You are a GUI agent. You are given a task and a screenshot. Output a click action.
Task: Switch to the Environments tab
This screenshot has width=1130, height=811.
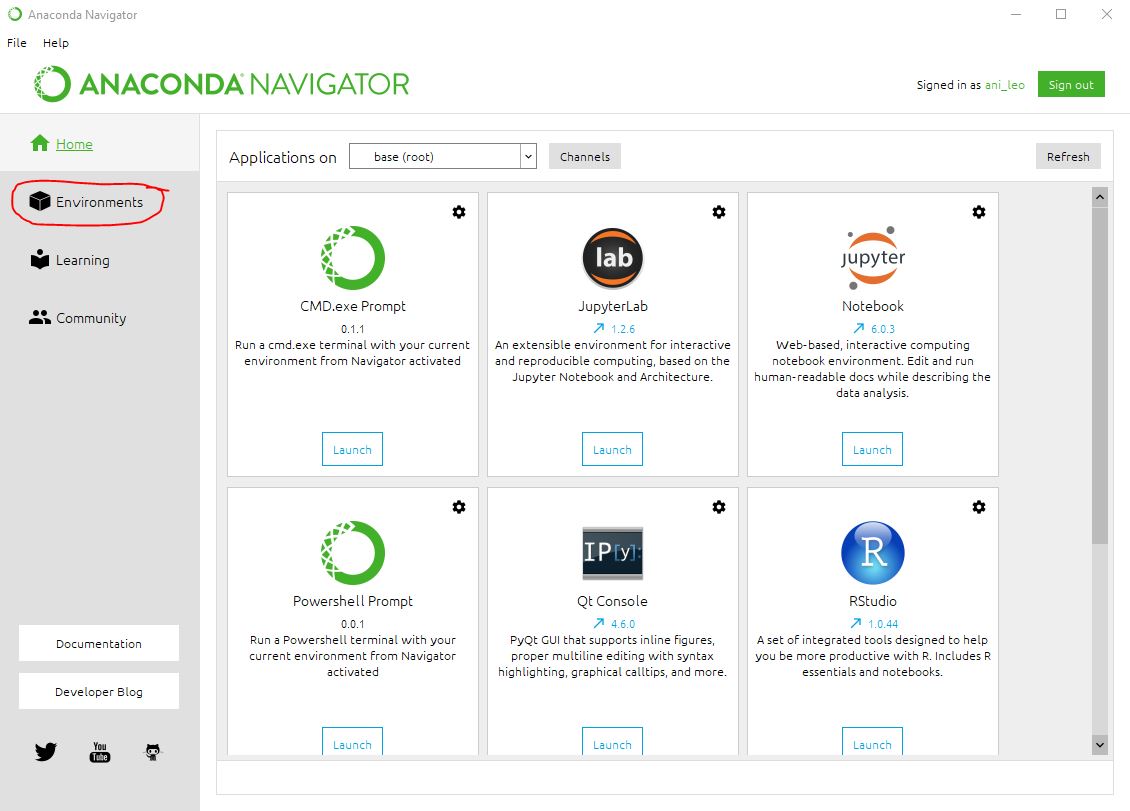99,202
